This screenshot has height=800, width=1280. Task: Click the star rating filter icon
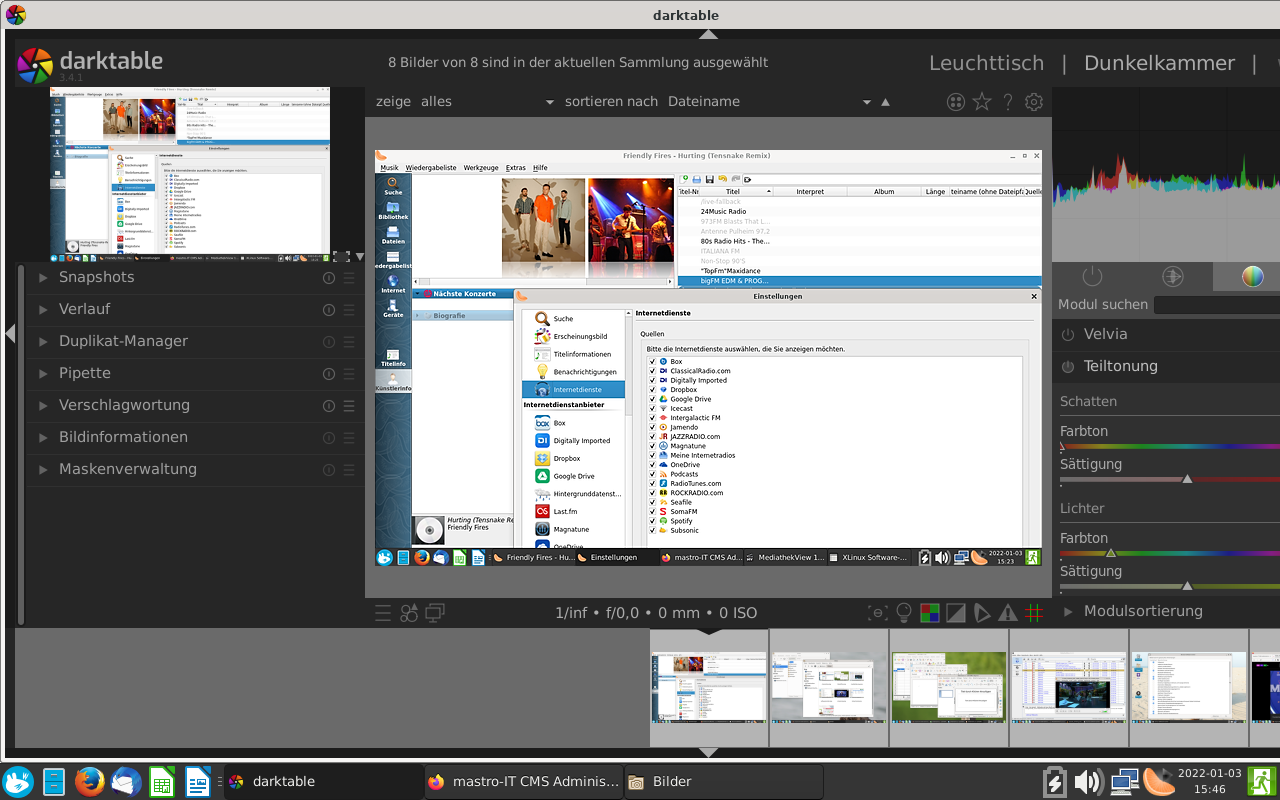982,102
